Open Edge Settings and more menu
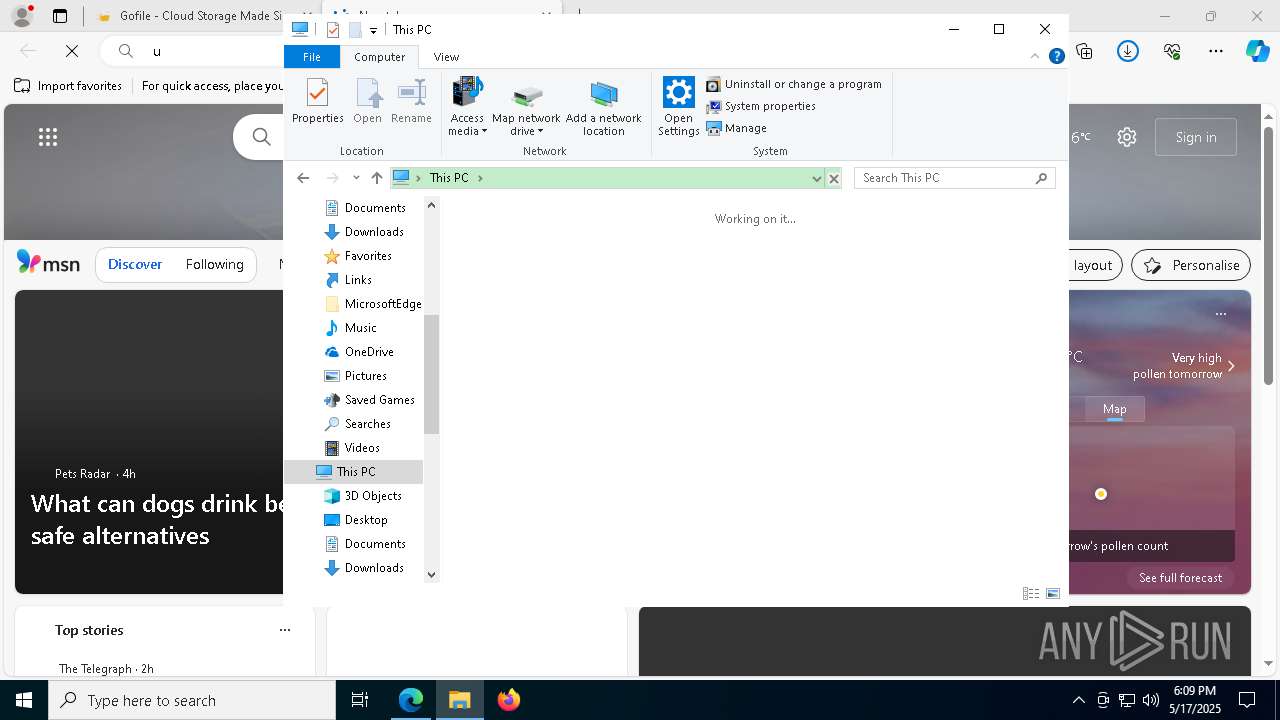The height and width of the screenshot is (720, 1280). click(x=1216, y=51)
